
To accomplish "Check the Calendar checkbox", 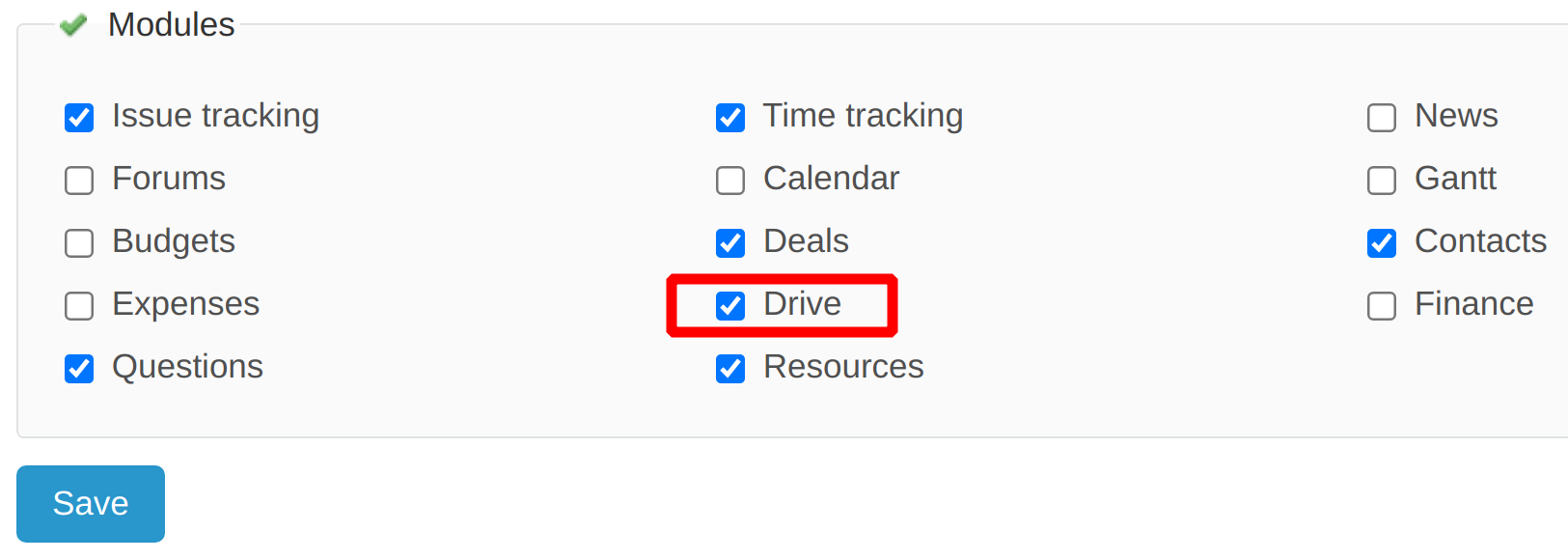I will point(730,181).
